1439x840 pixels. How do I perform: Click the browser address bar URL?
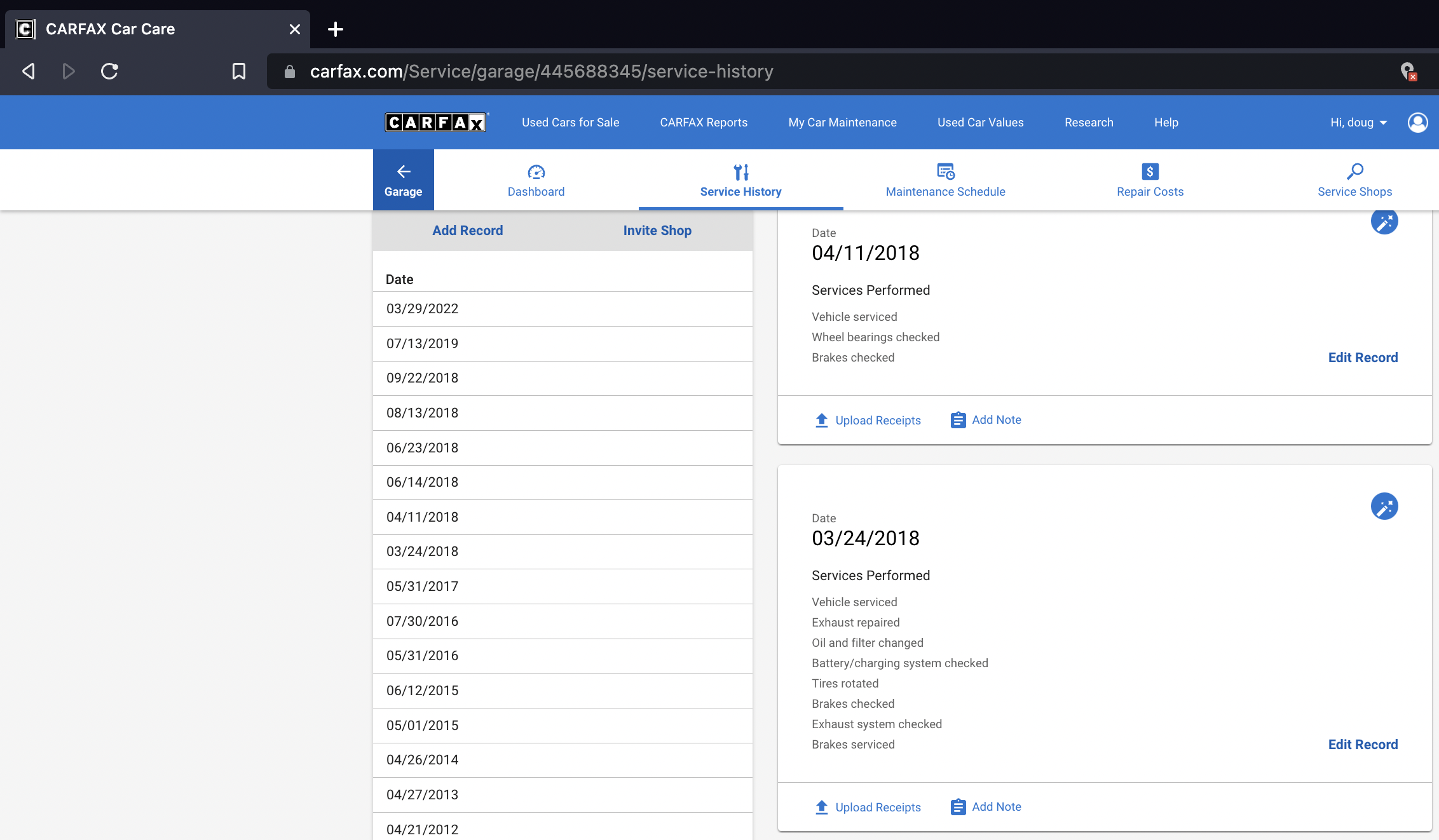pos(542,71)
